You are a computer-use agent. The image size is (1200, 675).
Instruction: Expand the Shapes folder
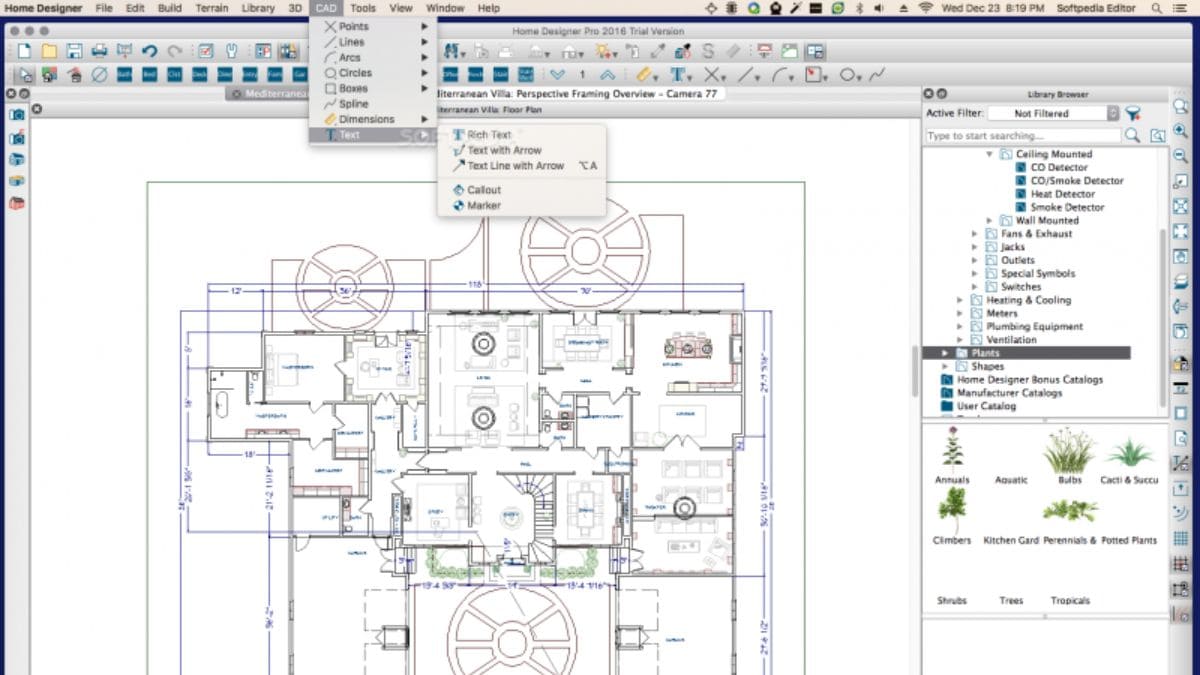pyautogui.click(x=945, y=366)
